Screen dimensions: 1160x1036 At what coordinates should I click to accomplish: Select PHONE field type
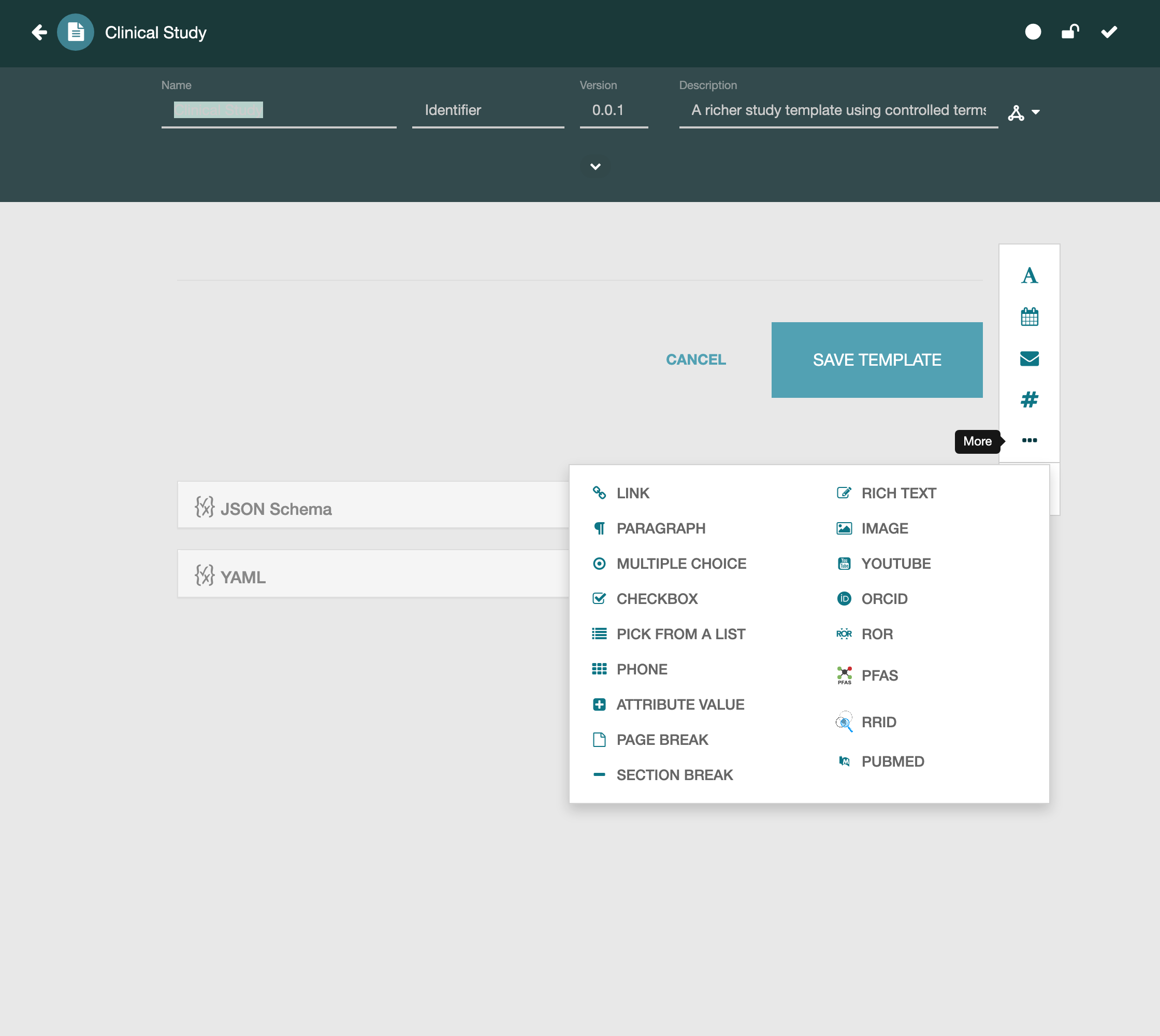[x=630, y=669]
